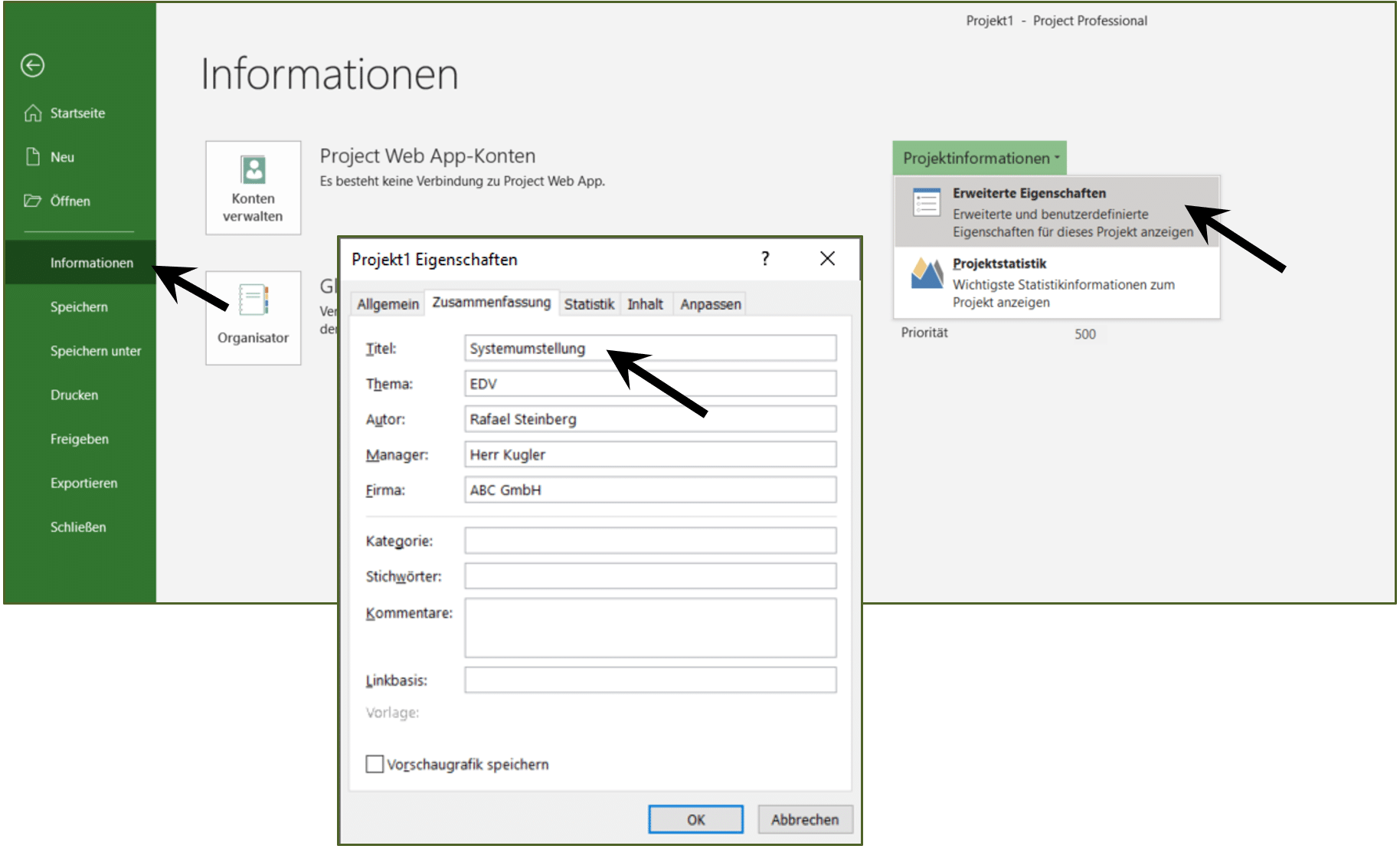Expand the Projektinformationen dropdown

[x=980, y=158]
